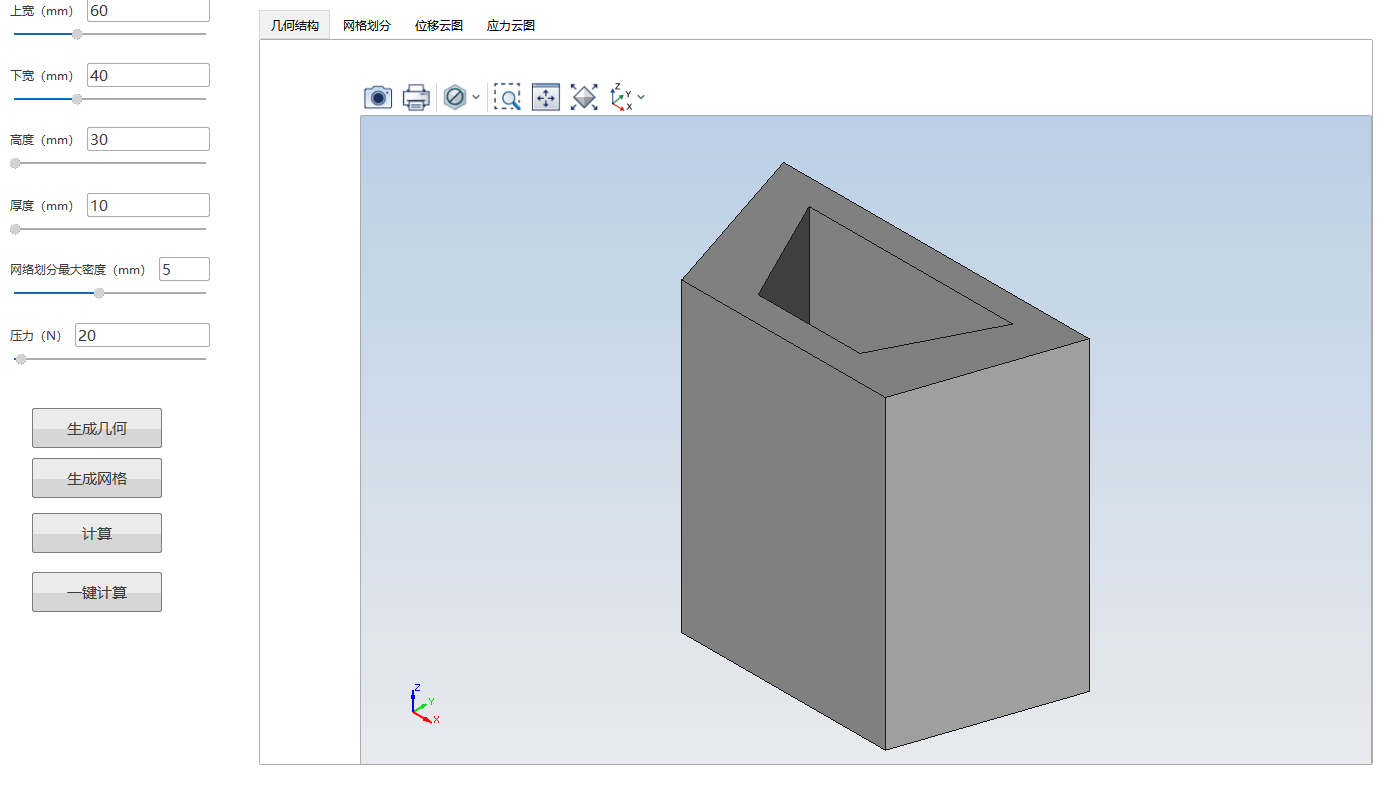Open the 位移云图 tab

click(x=439, y=26)
